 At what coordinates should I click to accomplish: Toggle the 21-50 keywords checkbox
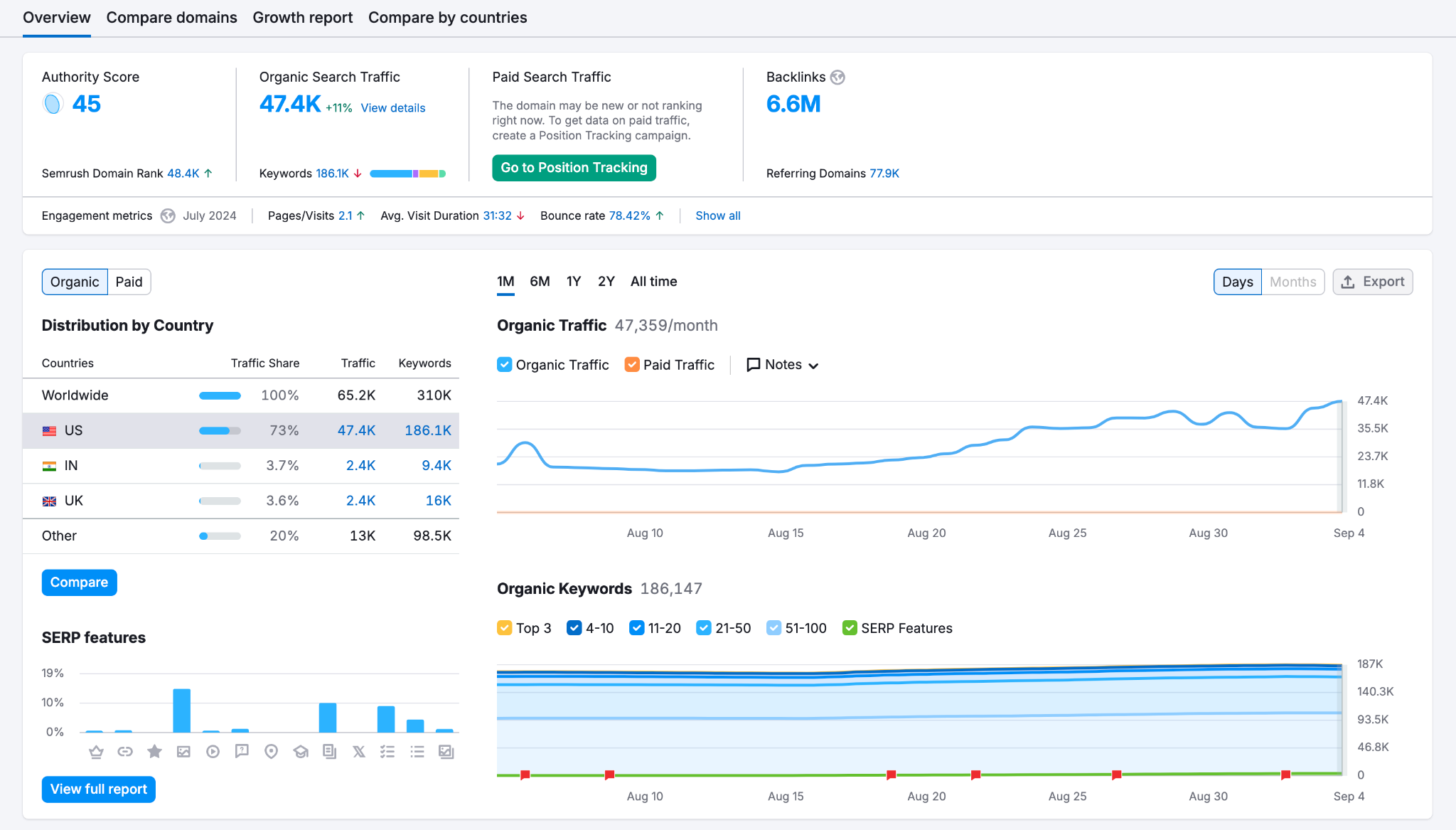[x=704, y=628]
